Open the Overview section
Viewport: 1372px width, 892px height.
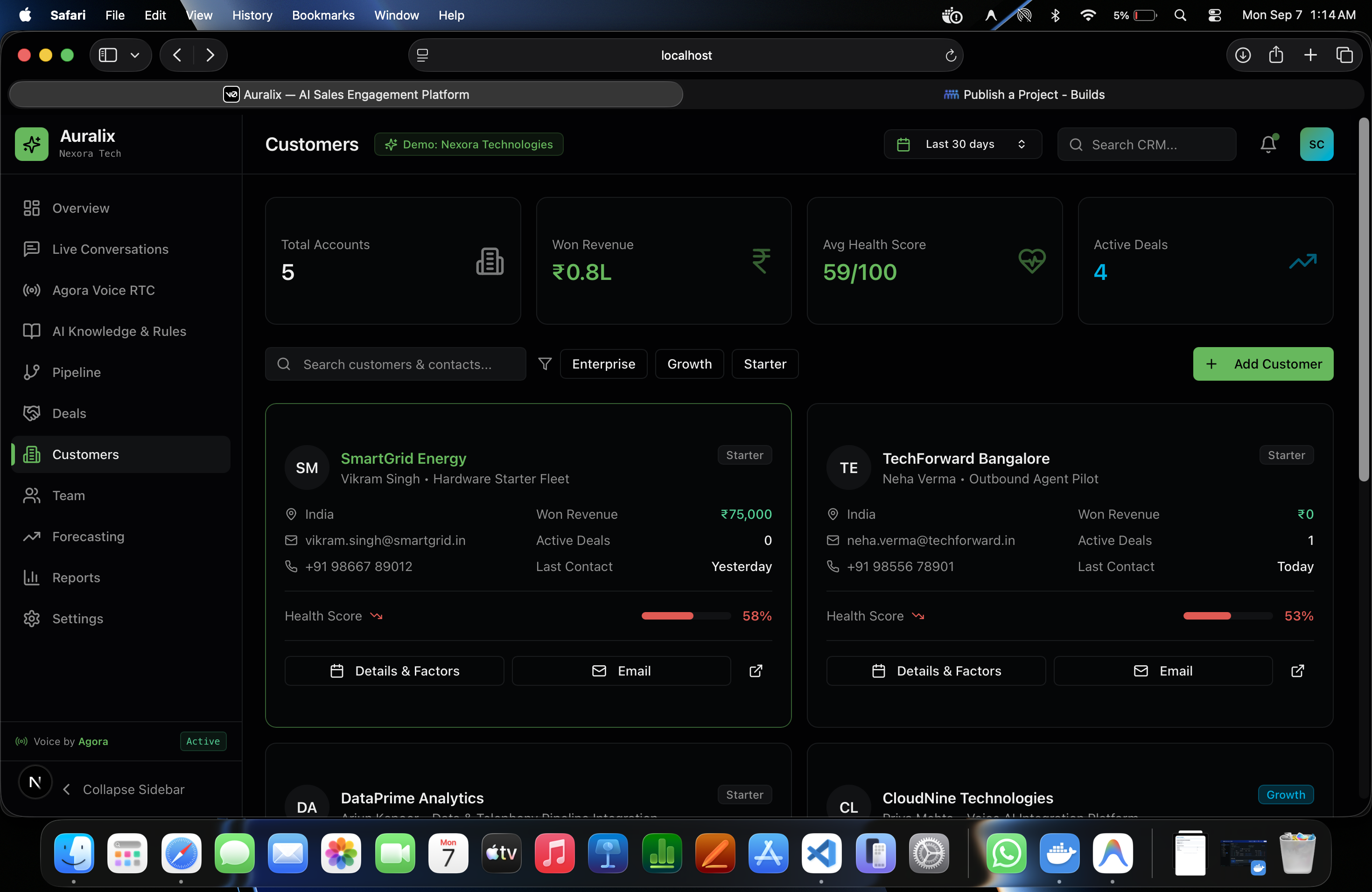tap(120, 208)
